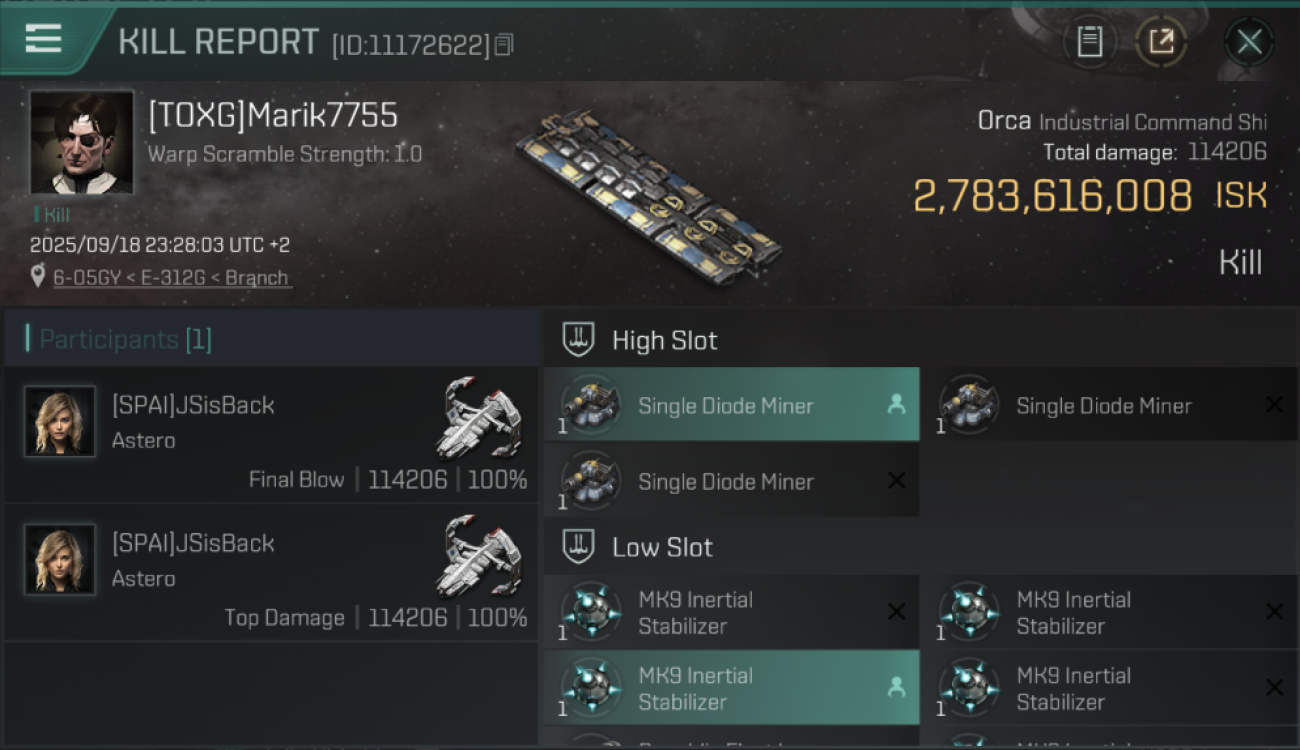Close the kill report window
This screenshot has height=750, width=1300.
point(1249,42)
